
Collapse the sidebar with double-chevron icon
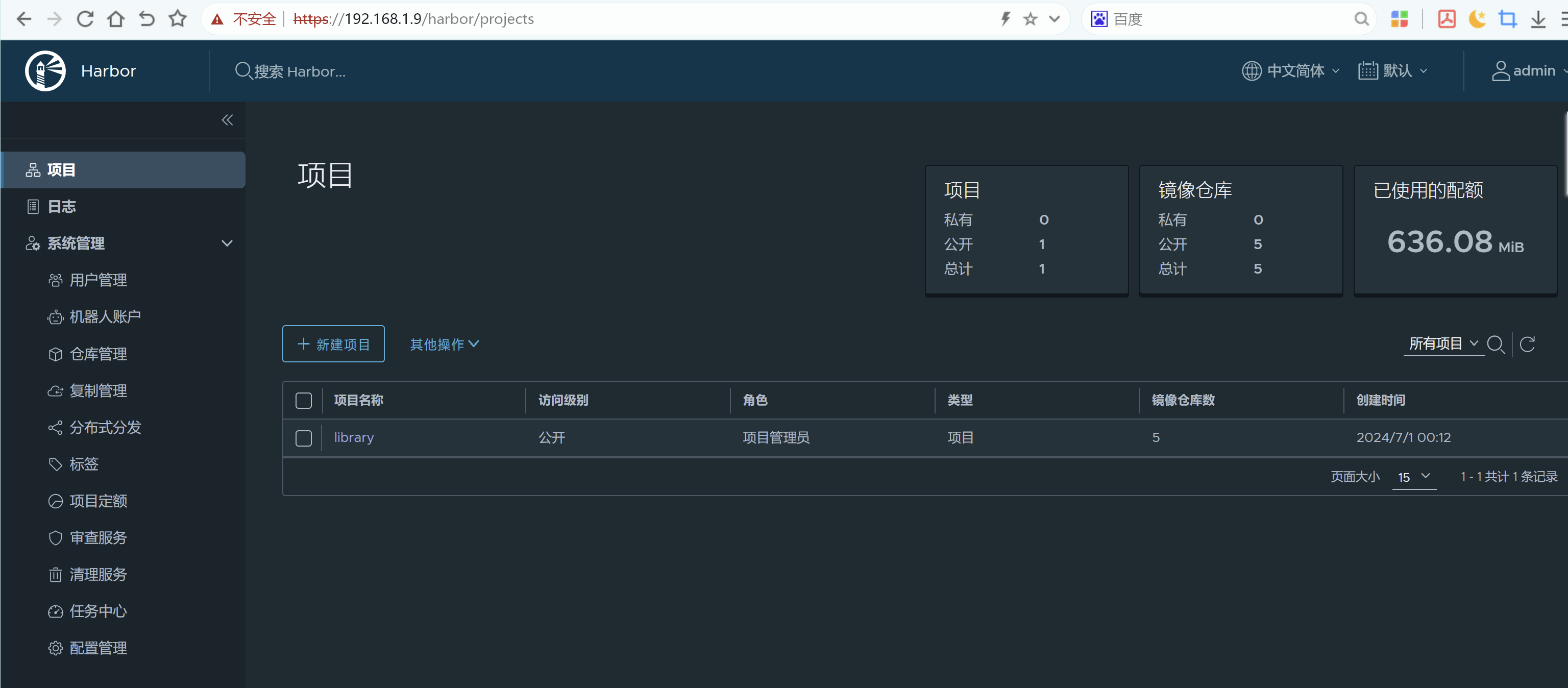pyautogui.click(x=227, y=120)
